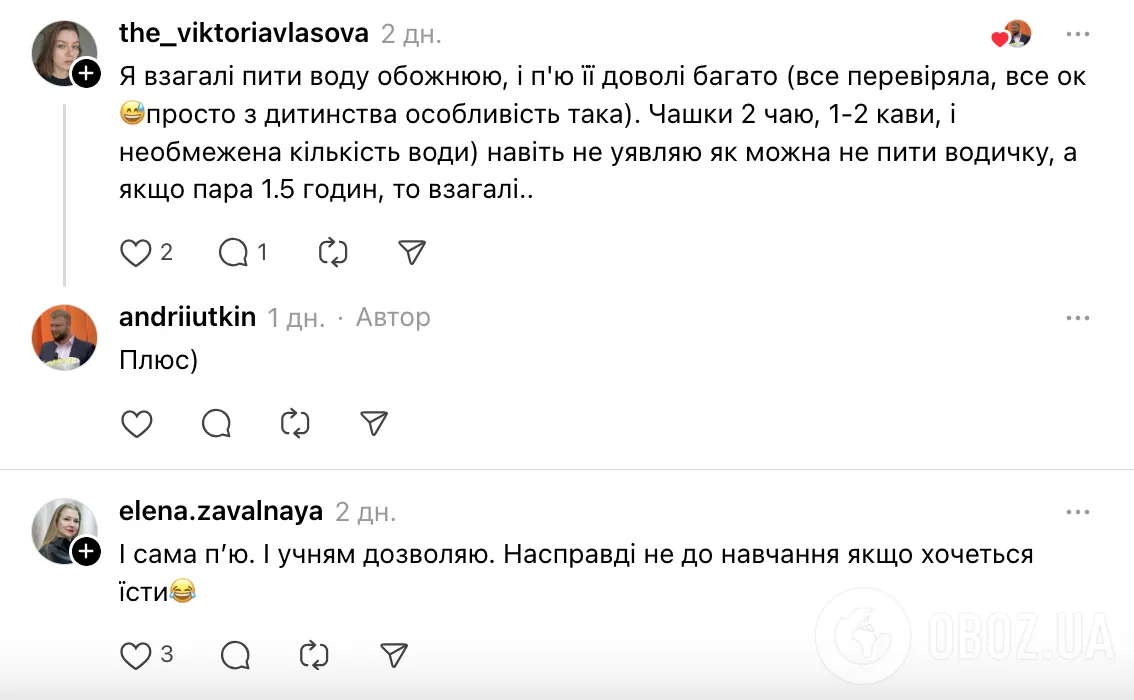
Task: Like andriiutkin's reply 'Плюс)' with the heart
Action: tap(137, 424)
